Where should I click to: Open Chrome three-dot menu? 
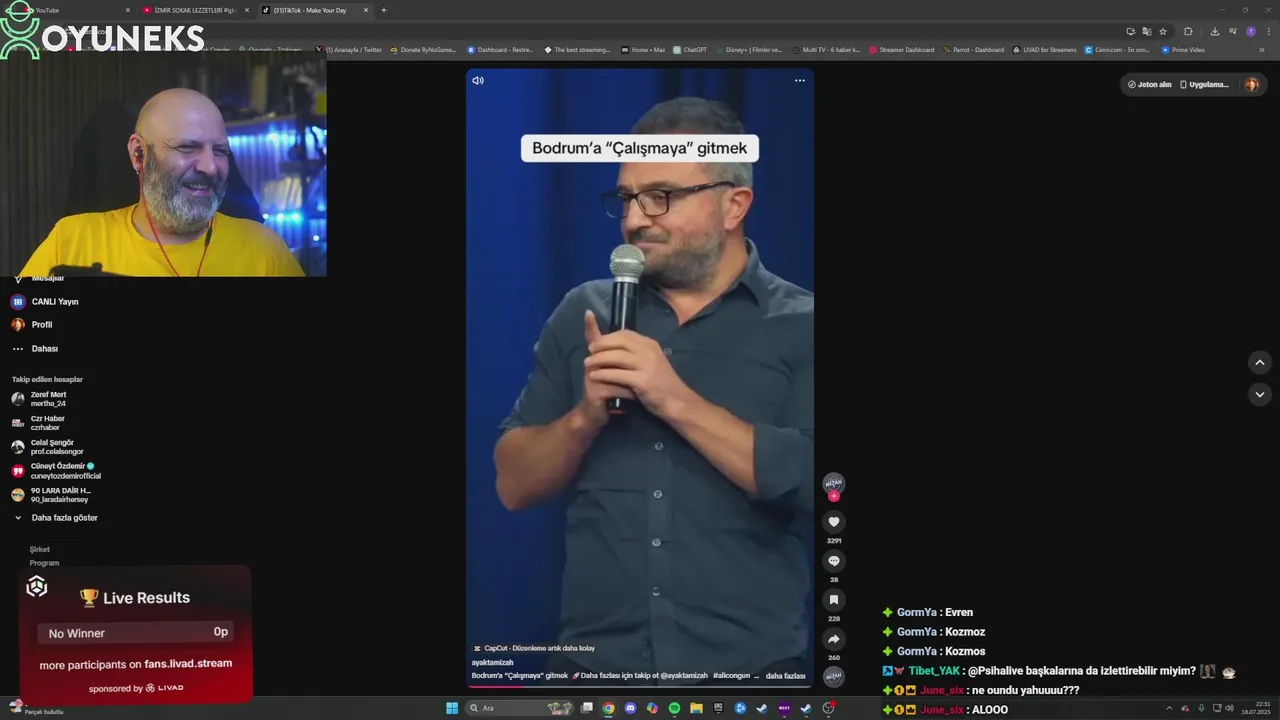pyautogui.click(x=1267, y=31)
